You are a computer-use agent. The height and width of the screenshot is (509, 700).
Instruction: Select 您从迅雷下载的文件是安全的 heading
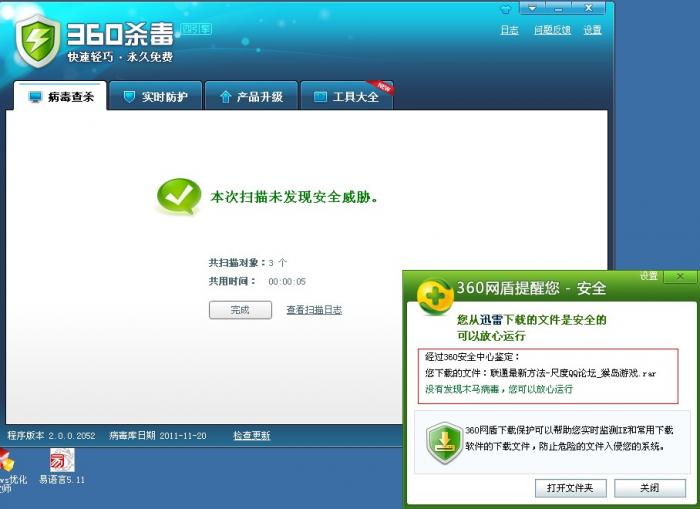pos(531,320)
